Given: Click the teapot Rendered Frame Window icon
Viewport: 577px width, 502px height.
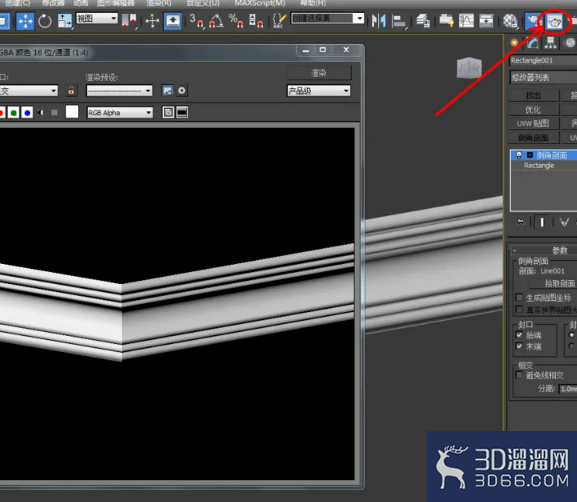Looking at the screenshot, I should 554,22.
